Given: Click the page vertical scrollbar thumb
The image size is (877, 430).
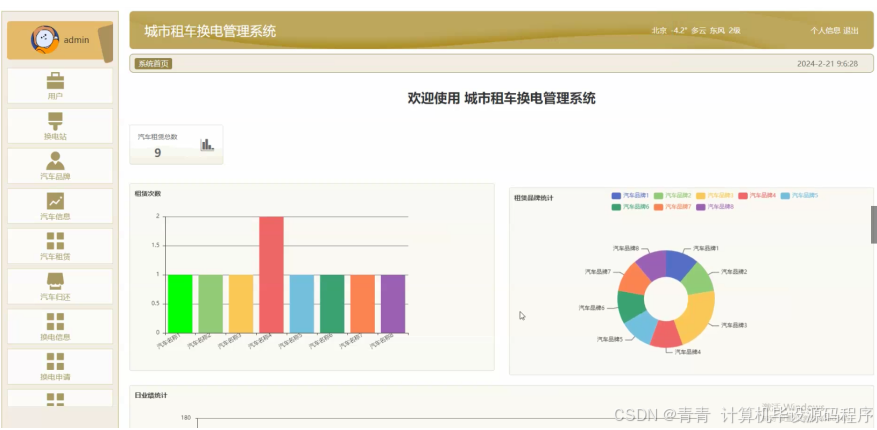Looking at the screenshot, I should (x=874, y=224).
